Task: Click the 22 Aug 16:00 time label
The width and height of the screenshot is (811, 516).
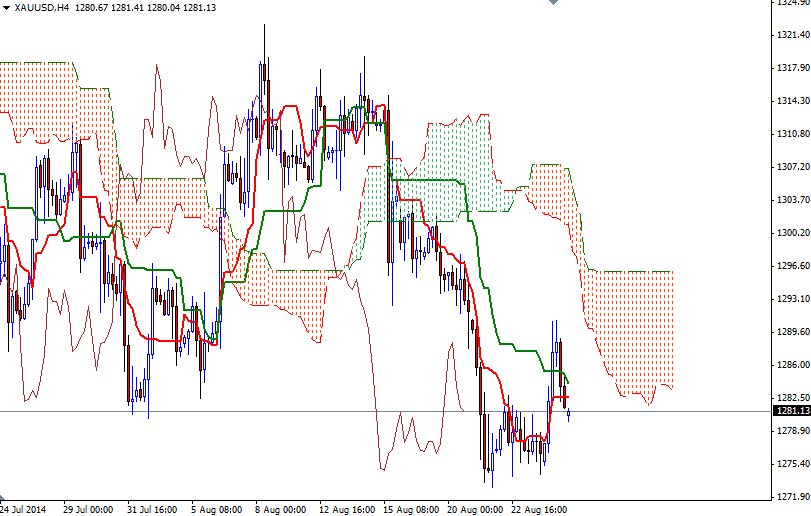Action: [x=542, y=508]
